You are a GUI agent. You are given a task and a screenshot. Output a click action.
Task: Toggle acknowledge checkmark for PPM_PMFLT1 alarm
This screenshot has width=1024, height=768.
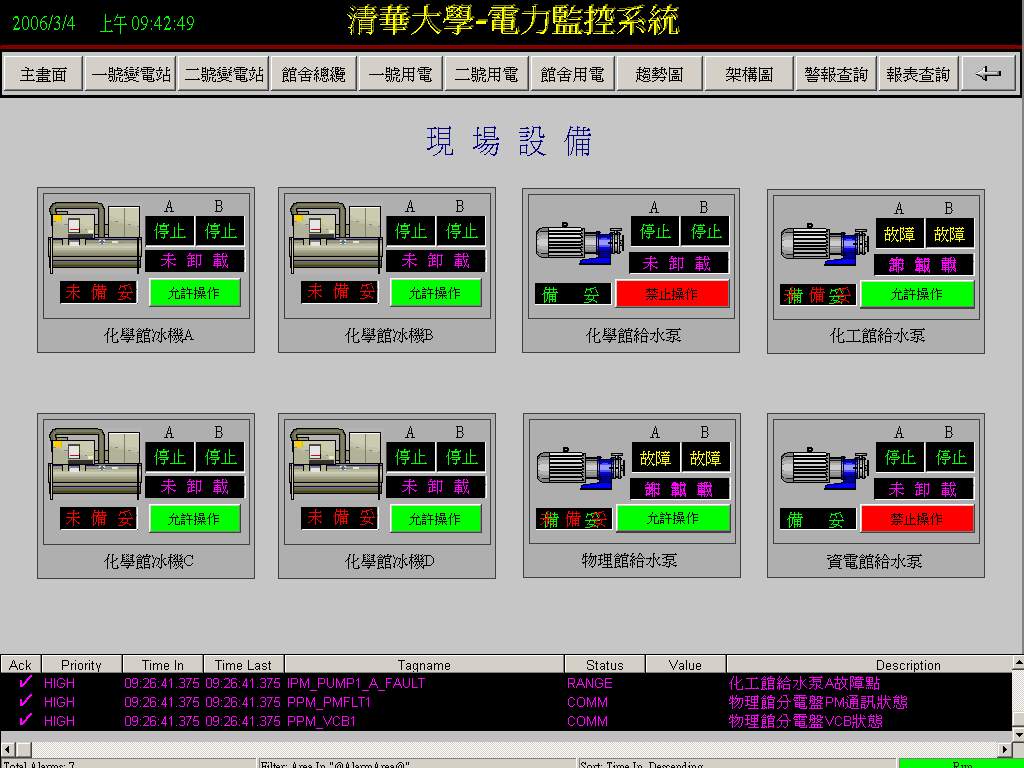coord(25,701)
